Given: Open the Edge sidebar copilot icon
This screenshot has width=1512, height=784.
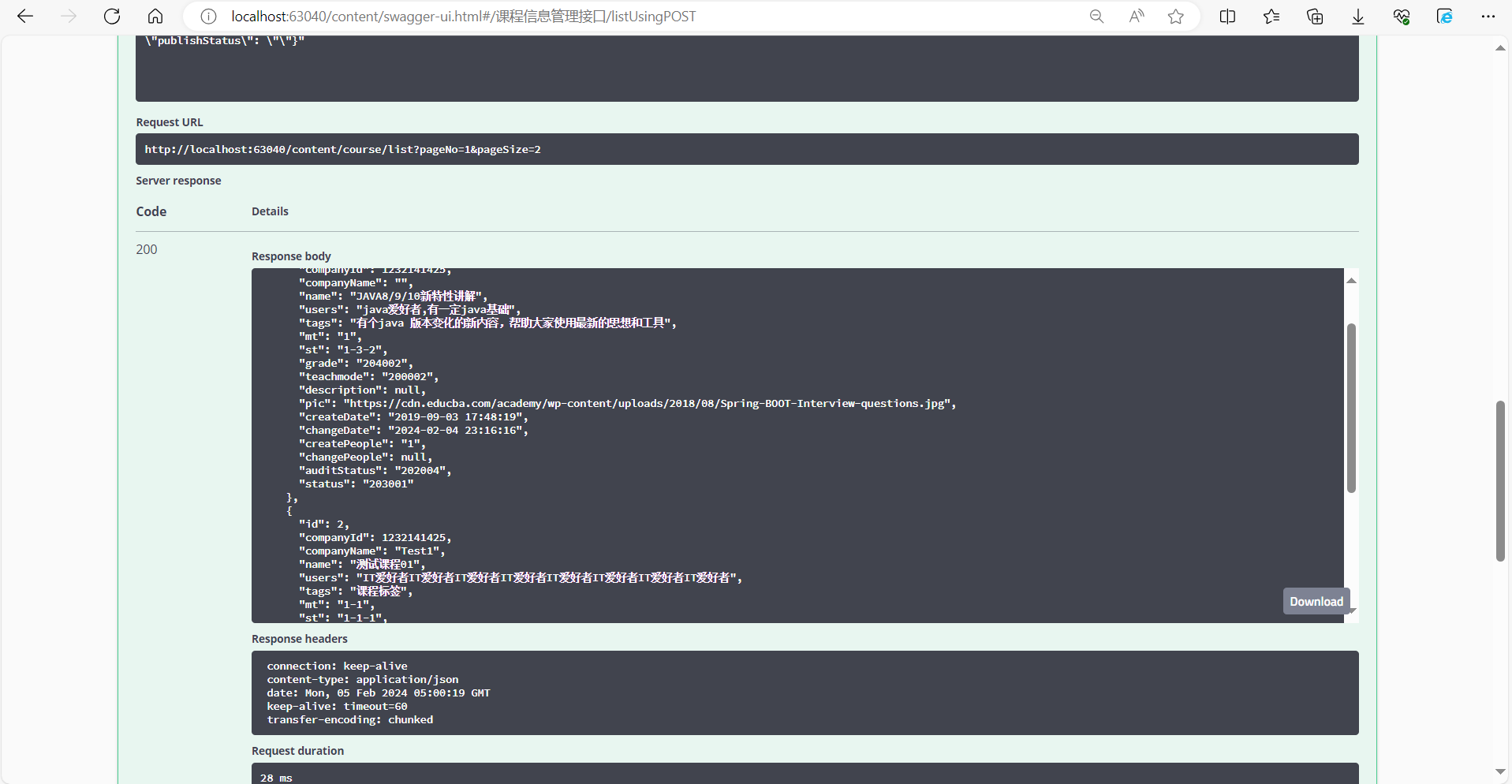Looking at the screenshot, I should point(1445,17).
